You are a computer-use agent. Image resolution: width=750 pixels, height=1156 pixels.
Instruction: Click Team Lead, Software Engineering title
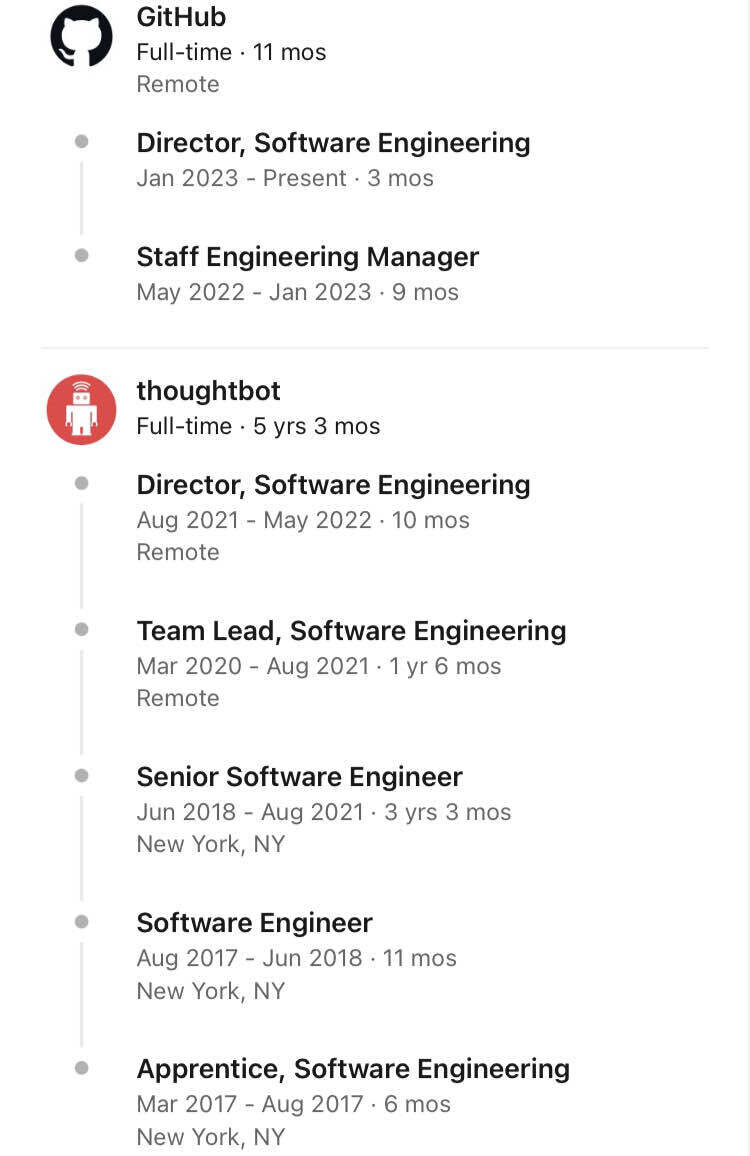coord(351,631)
